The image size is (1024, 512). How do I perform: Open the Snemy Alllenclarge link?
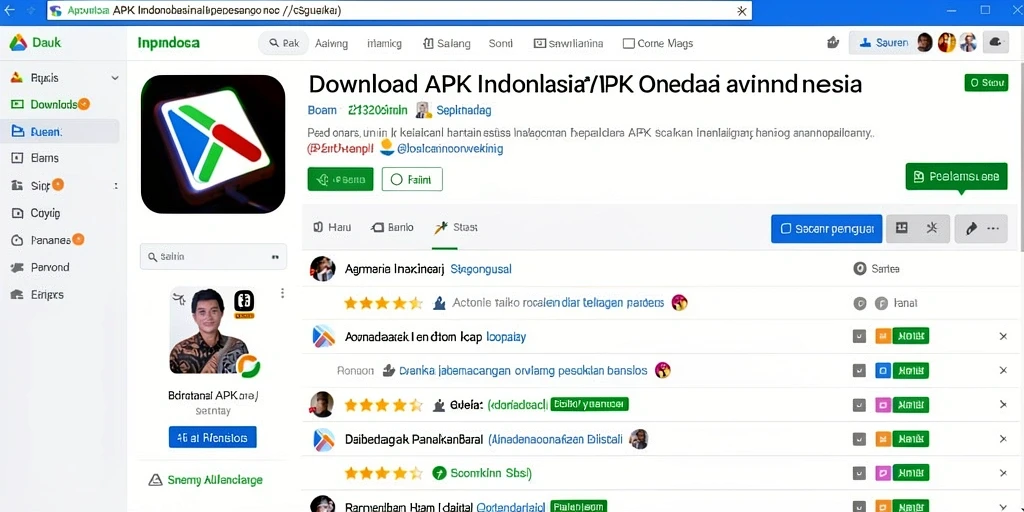tap(215, 480)
